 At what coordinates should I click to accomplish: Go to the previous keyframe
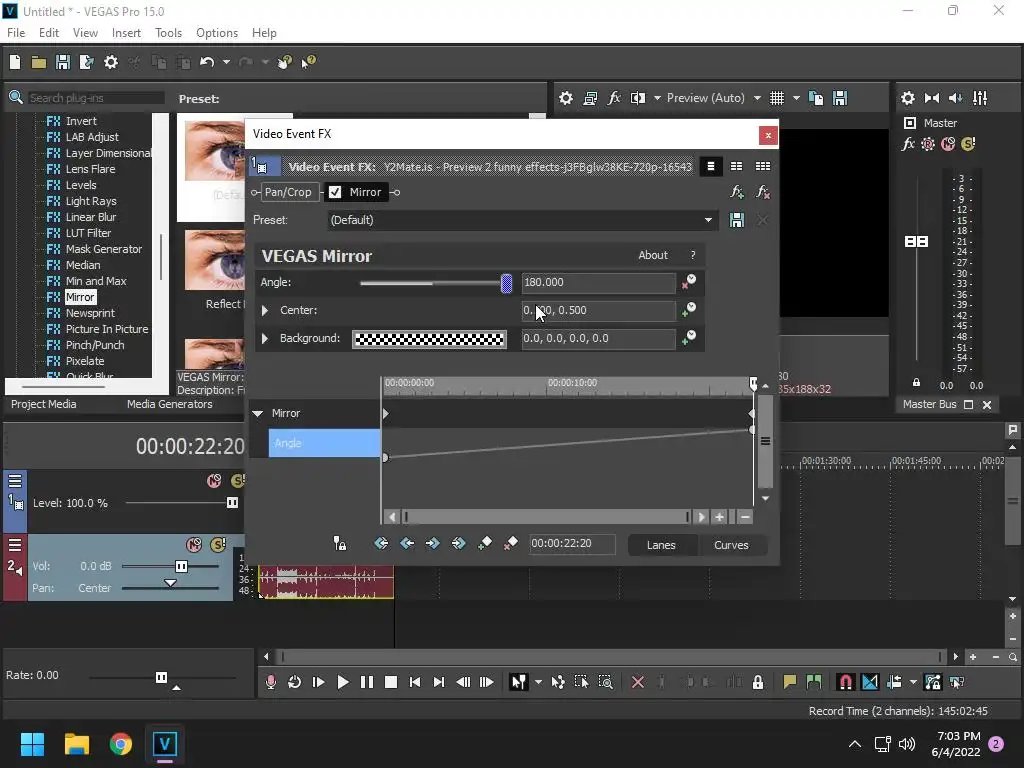point(407,543)
